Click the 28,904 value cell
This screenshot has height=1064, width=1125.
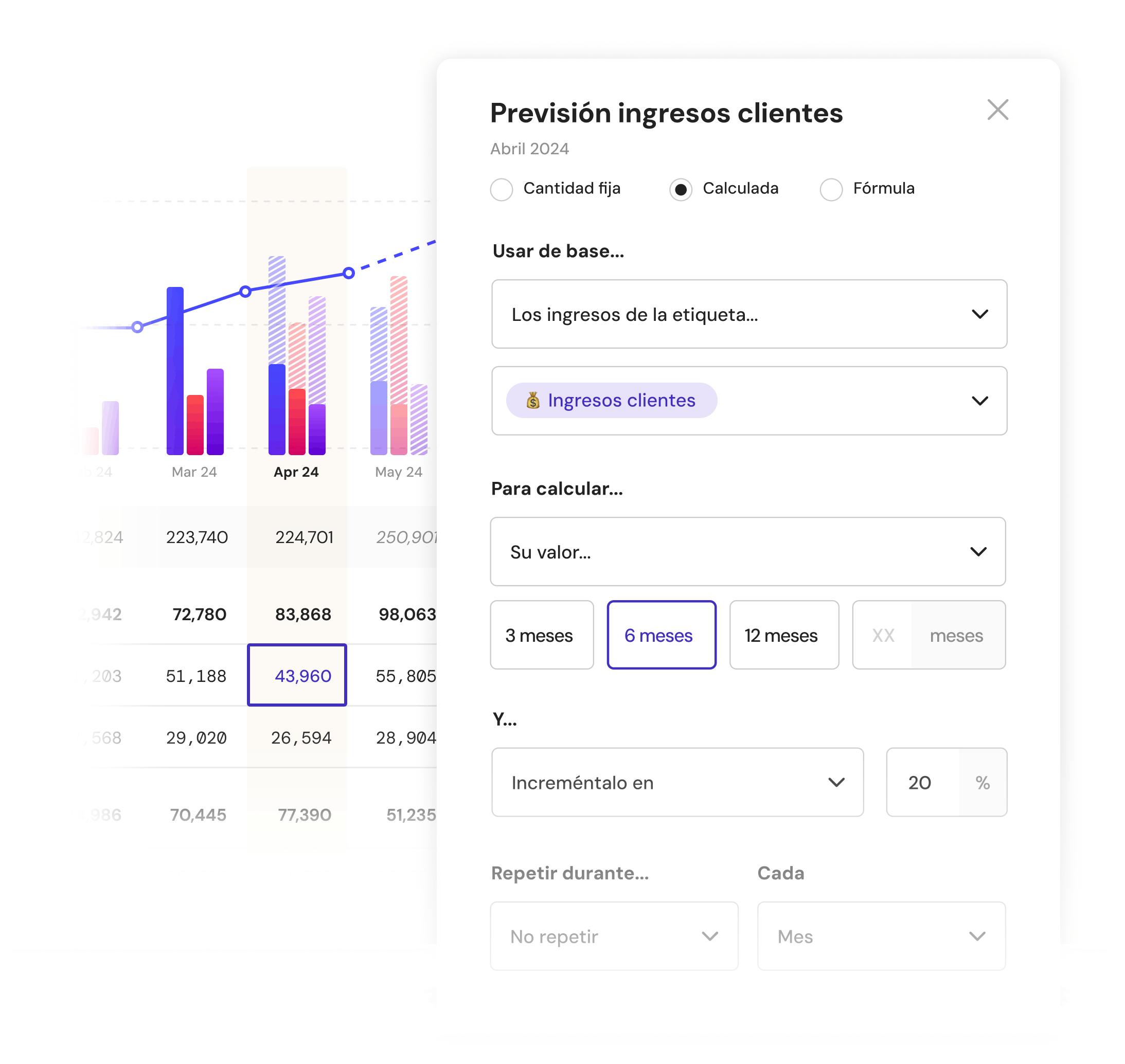(x=406, y=738)
